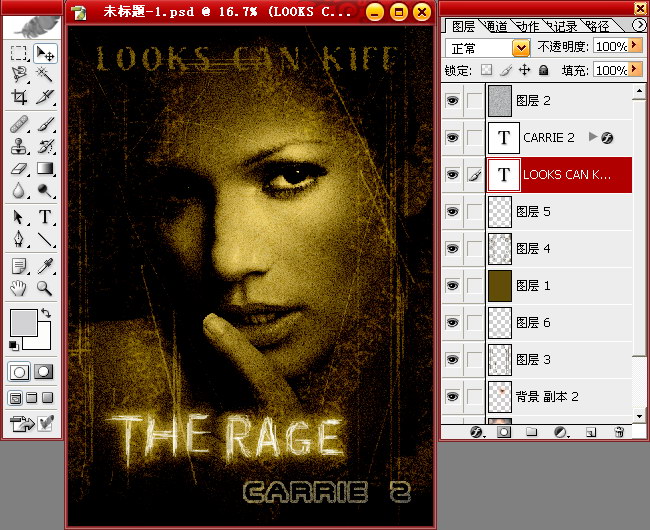The height and width of the screenshot is (530, 650).
Task: Select the Rectangular Marquee tool
Action: [x=18, y=53]
